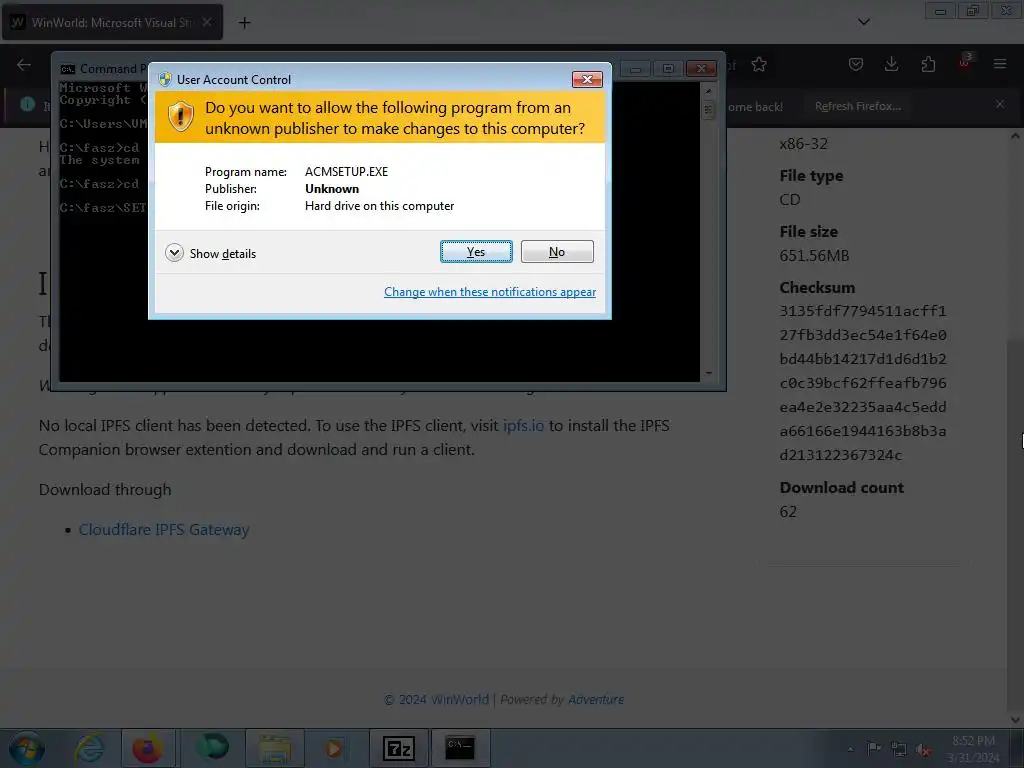The image size is (1024, 768).
Task: Switch to Command Prompt in the taskbar
Action: (460, 748)
